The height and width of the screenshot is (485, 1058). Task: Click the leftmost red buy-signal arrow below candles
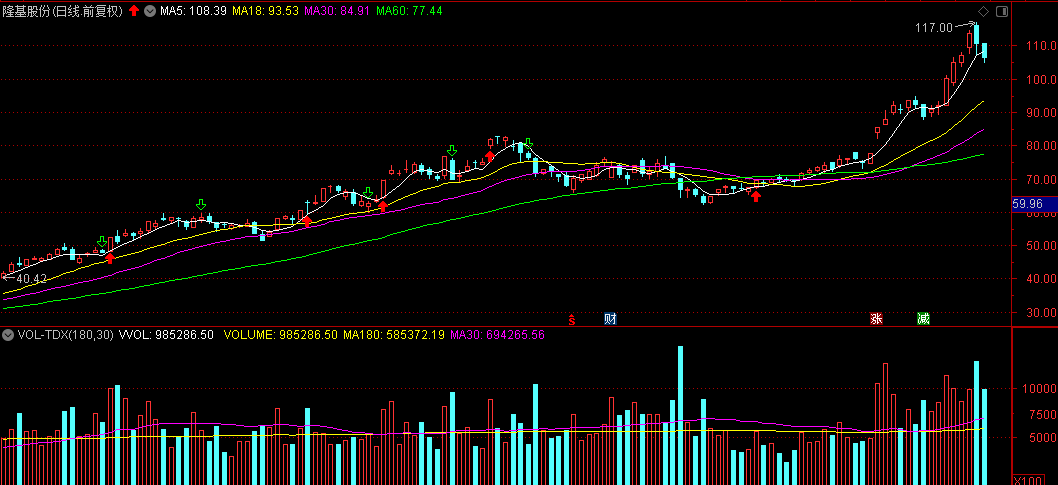coord(109,258)
